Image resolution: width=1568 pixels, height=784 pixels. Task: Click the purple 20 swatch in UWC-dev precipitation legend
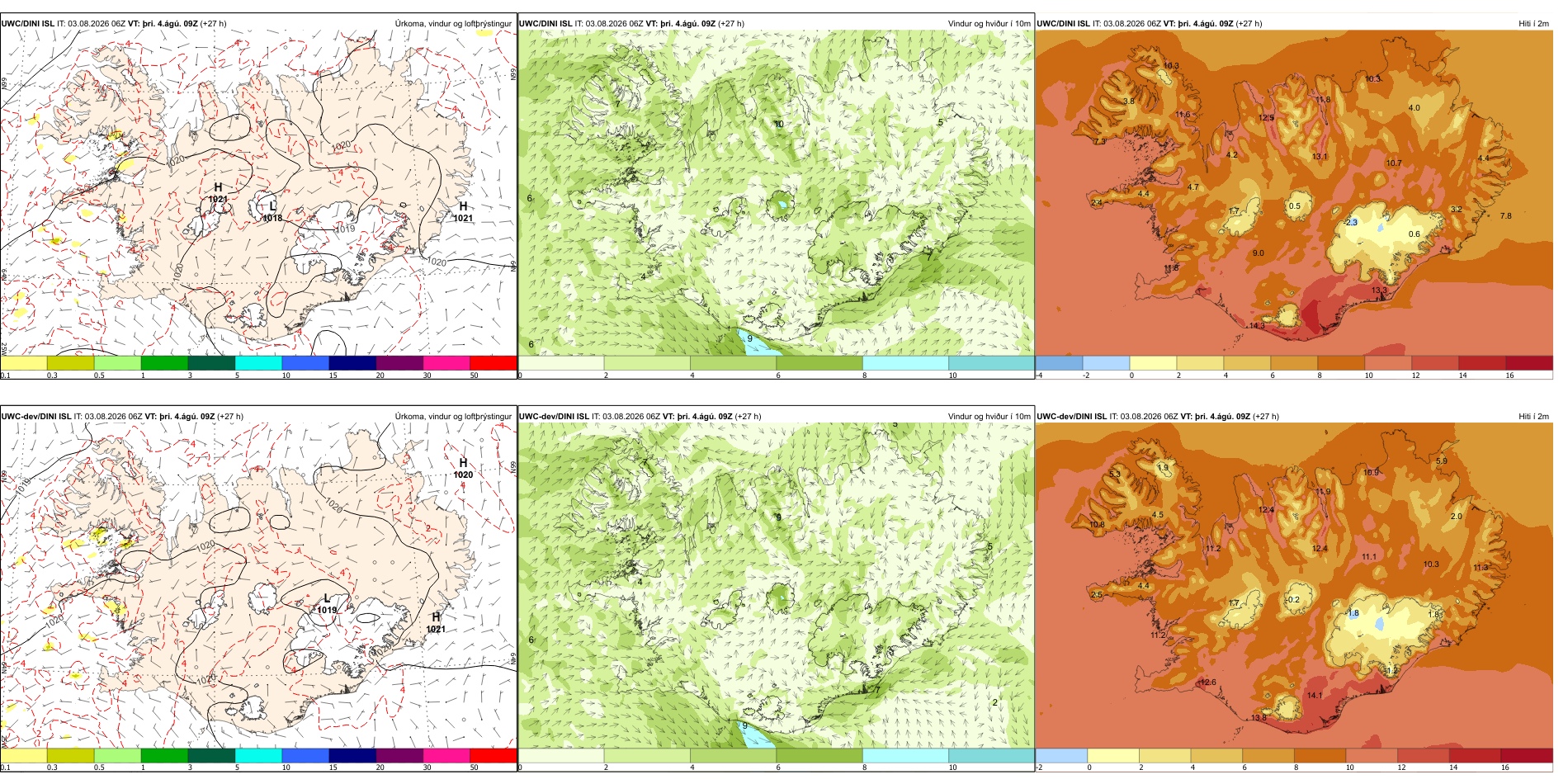click(x=399, y=755)
